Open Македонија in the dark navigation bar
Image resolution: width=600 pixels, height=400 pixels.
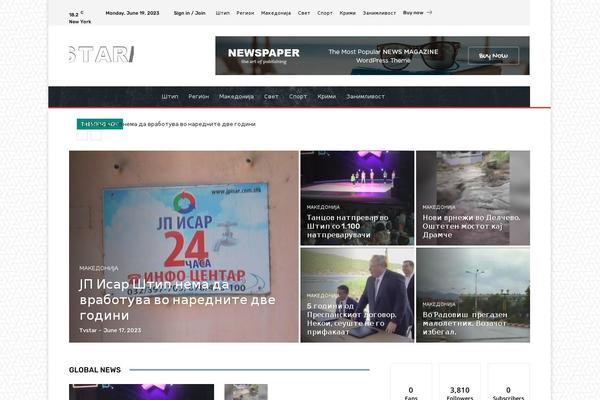pos(237,97)
